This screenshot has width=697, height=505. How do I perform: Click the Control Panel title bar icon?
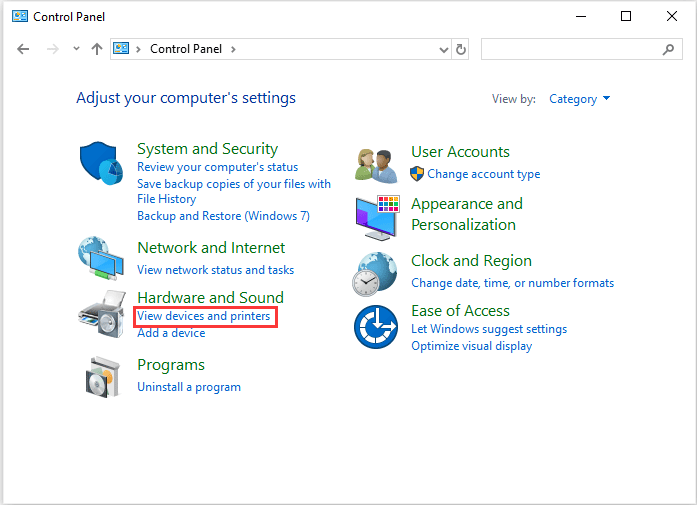pos(20,16)
